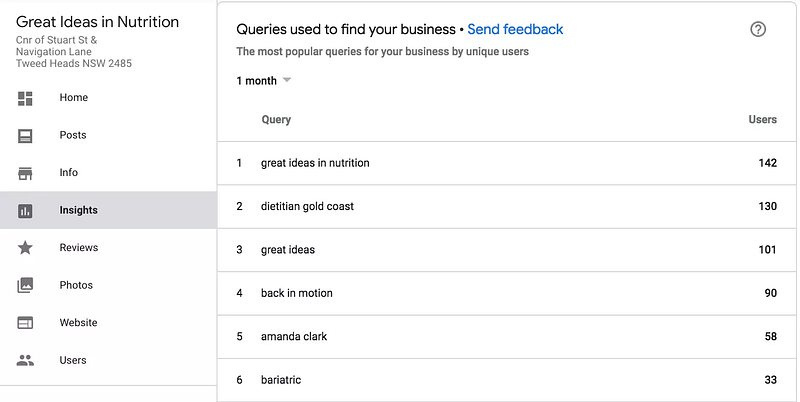The height and width of the screenshot is (402, 800).
Task: Select the 'dietitian gold coast' query row
Action: 307,206
